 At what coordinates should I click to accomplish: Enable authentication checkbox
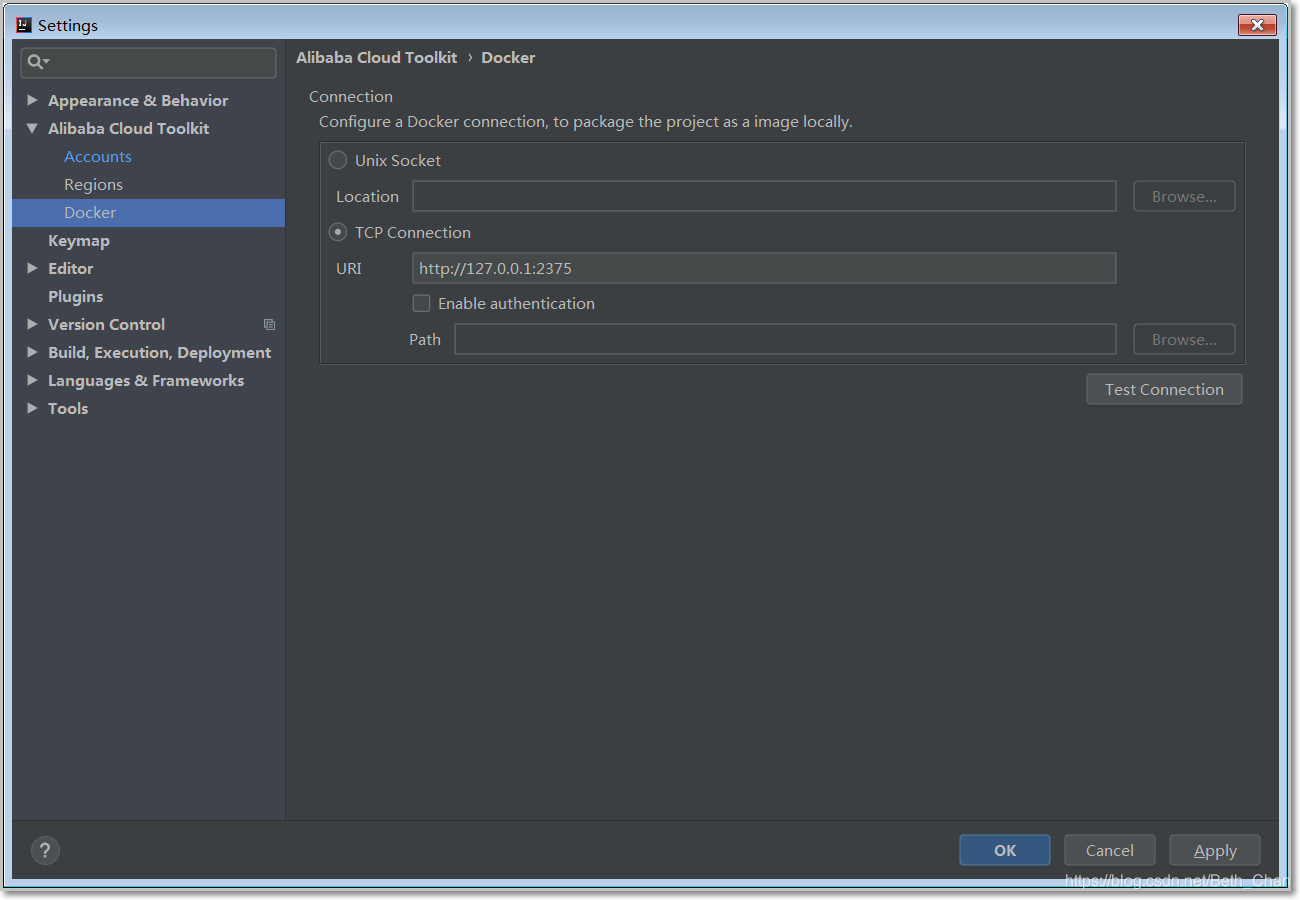422,303
